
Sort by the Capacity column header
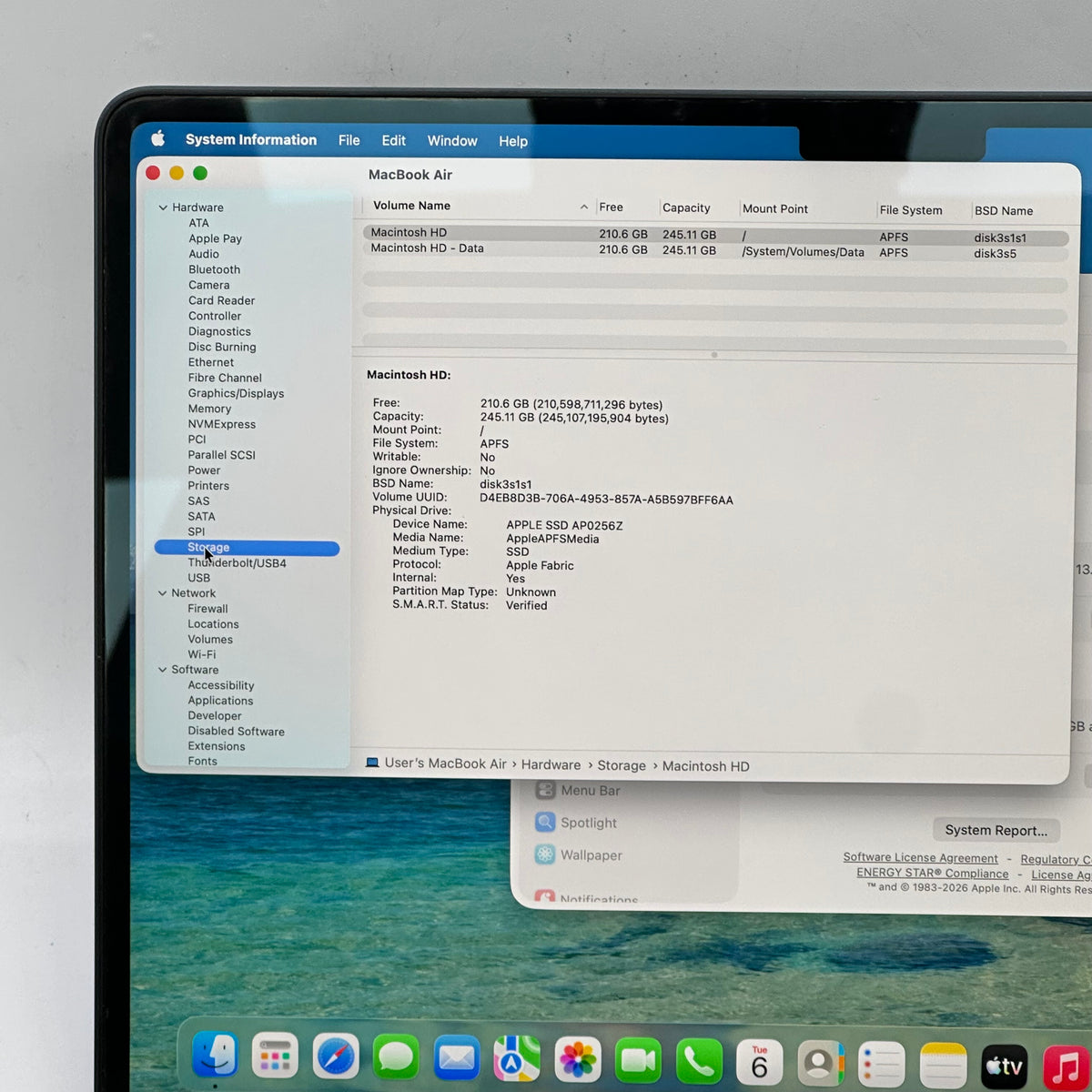[686, 207]
